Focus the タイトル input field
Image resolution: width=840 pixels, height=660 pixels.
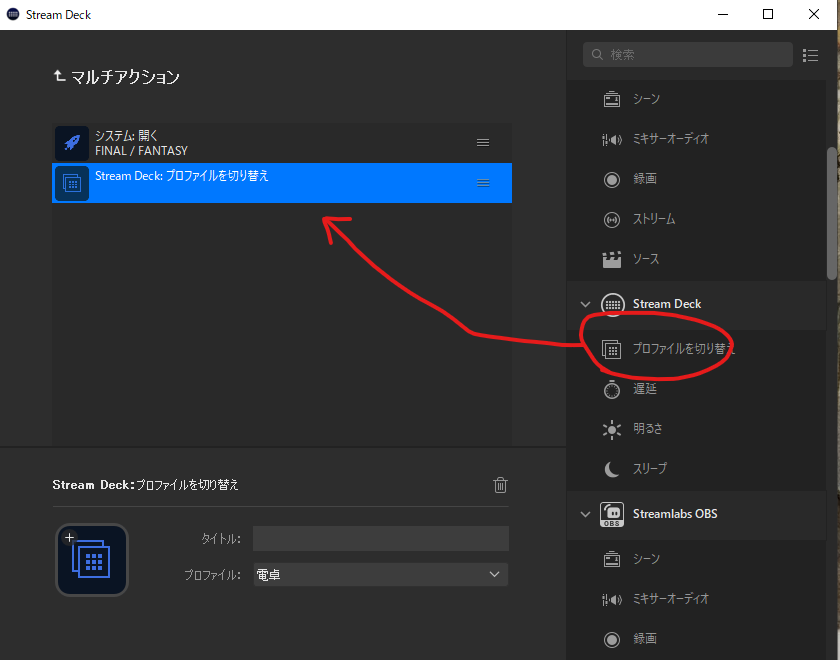[x=380, y=538]
